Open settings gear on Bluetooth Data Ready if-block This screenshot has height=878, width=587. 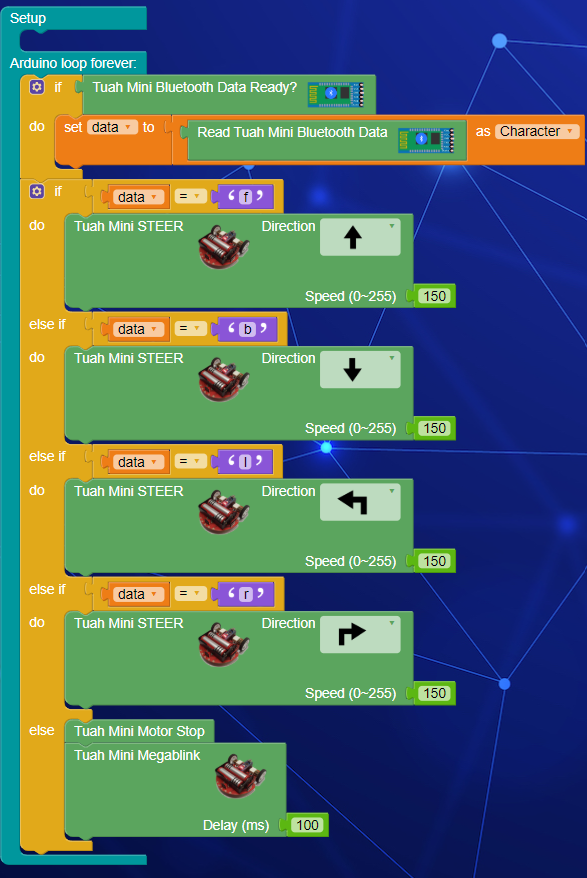point(37,87)
